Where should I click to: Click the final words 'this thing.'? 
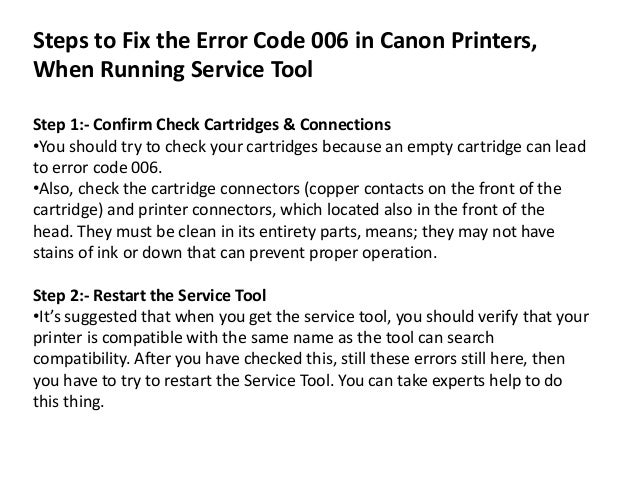coord(68,402)
